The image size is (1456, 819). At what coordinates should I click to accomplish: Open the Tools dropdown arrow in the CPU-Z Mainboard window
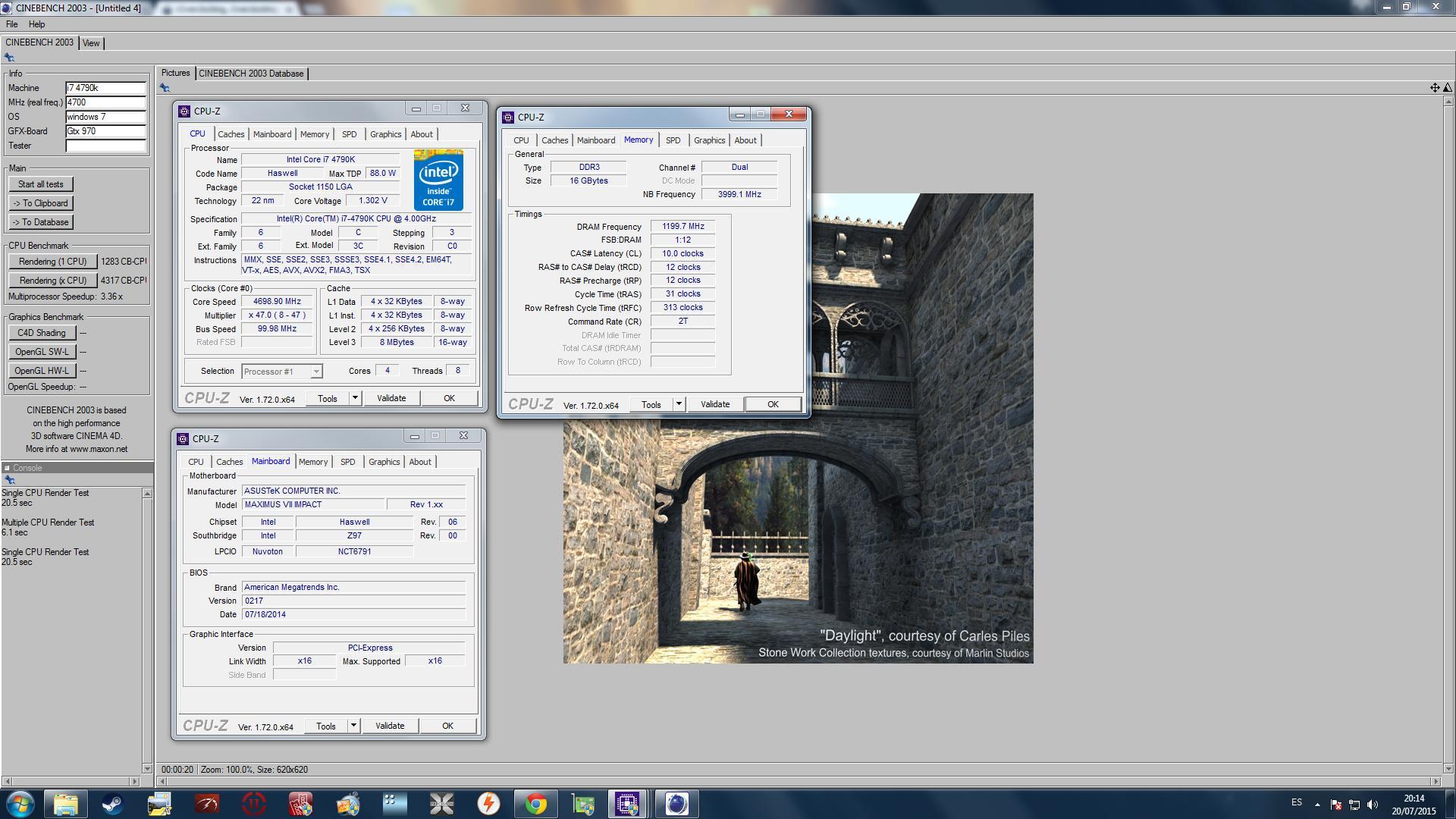coord(353,726)
